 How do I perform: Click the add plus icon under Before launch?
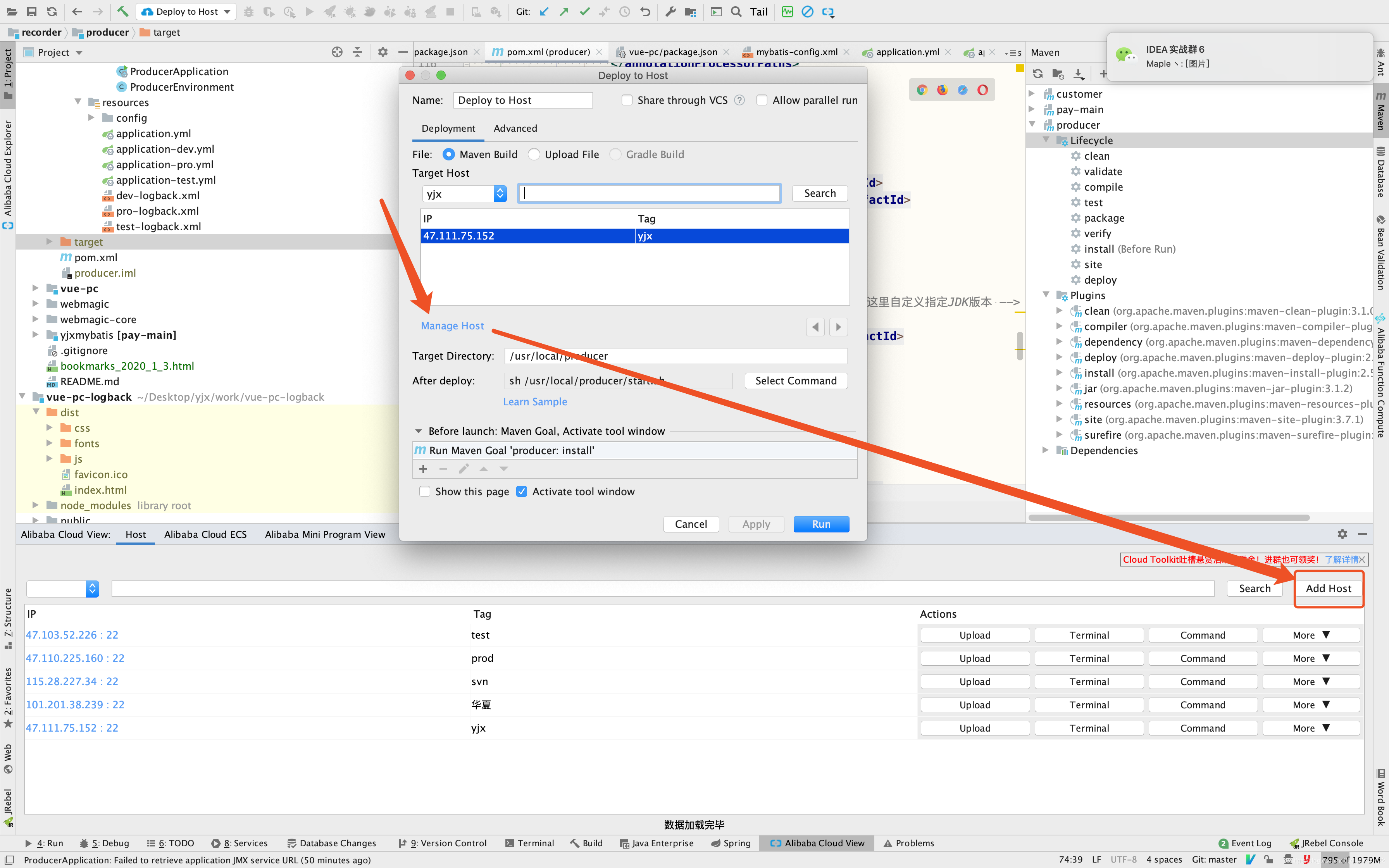[423, 469]
